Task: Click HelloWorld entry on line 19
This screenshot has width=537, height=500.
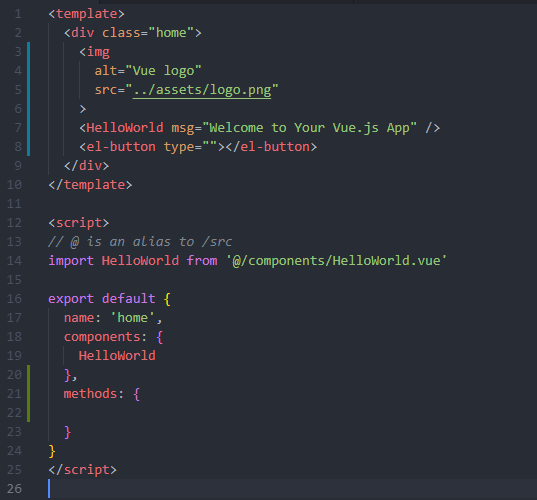Action: (x=117, y=356)
